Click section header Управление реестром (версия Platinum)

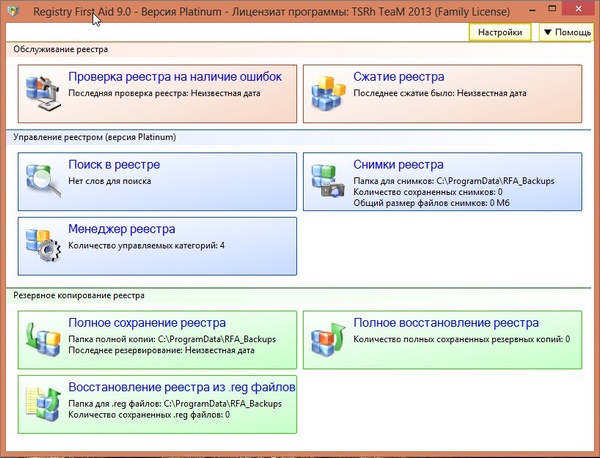point(95,137)
